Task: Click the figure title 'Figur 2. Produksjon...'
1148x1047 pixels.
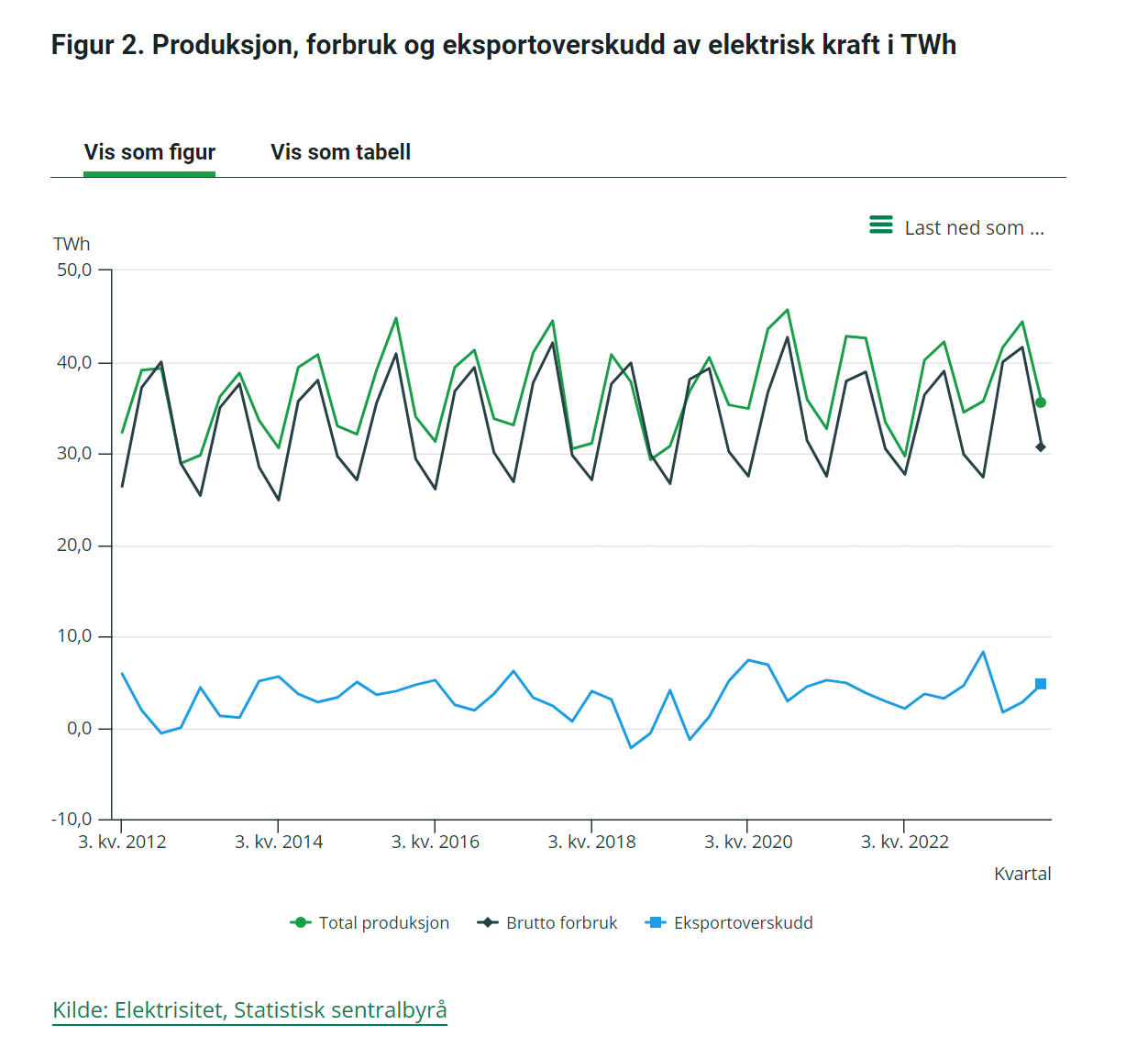Action: 503,45
